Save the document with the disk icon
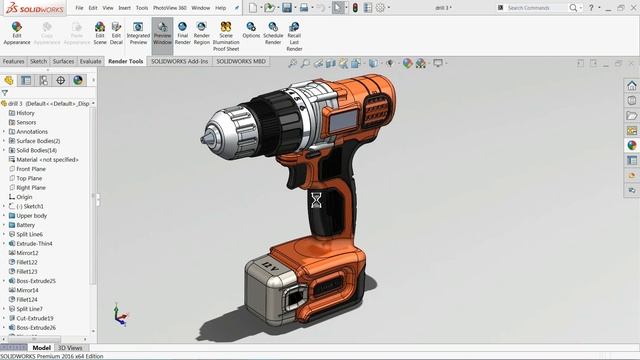Image resolution: width=640 pixels, height=360 pixels. click(287, 7)
